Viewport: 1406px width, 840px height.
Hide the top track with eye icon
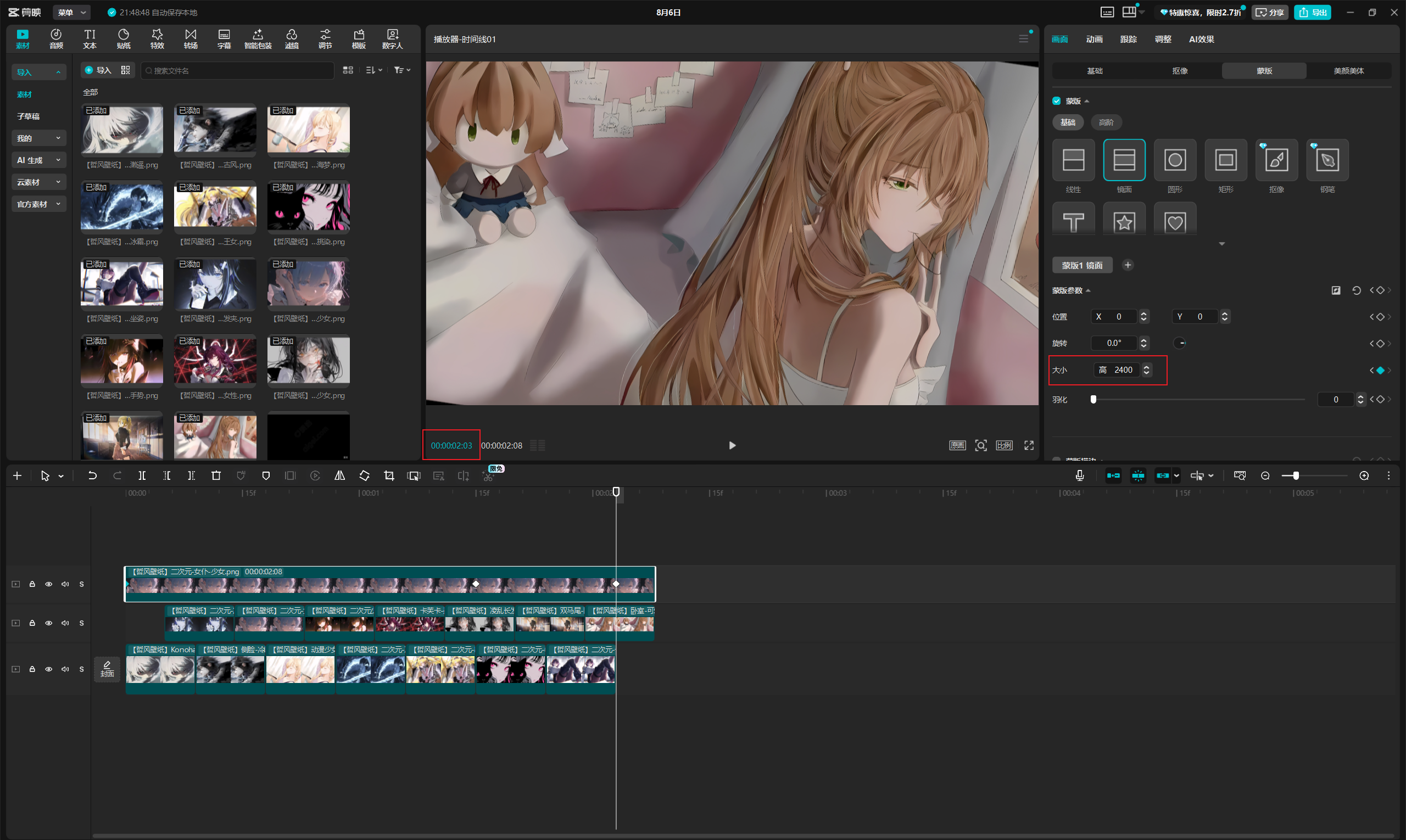pos(49,584)
